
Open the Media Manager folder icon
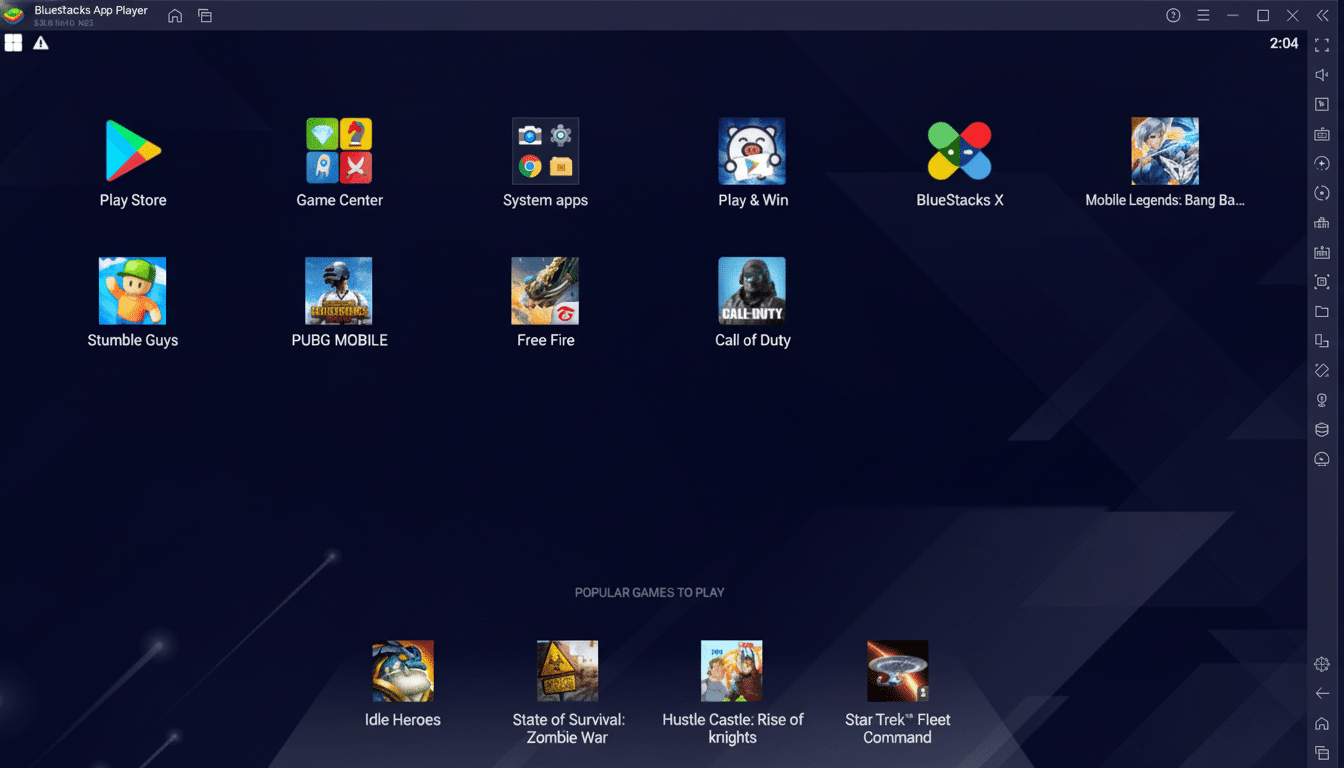[x=1321, y=311]
